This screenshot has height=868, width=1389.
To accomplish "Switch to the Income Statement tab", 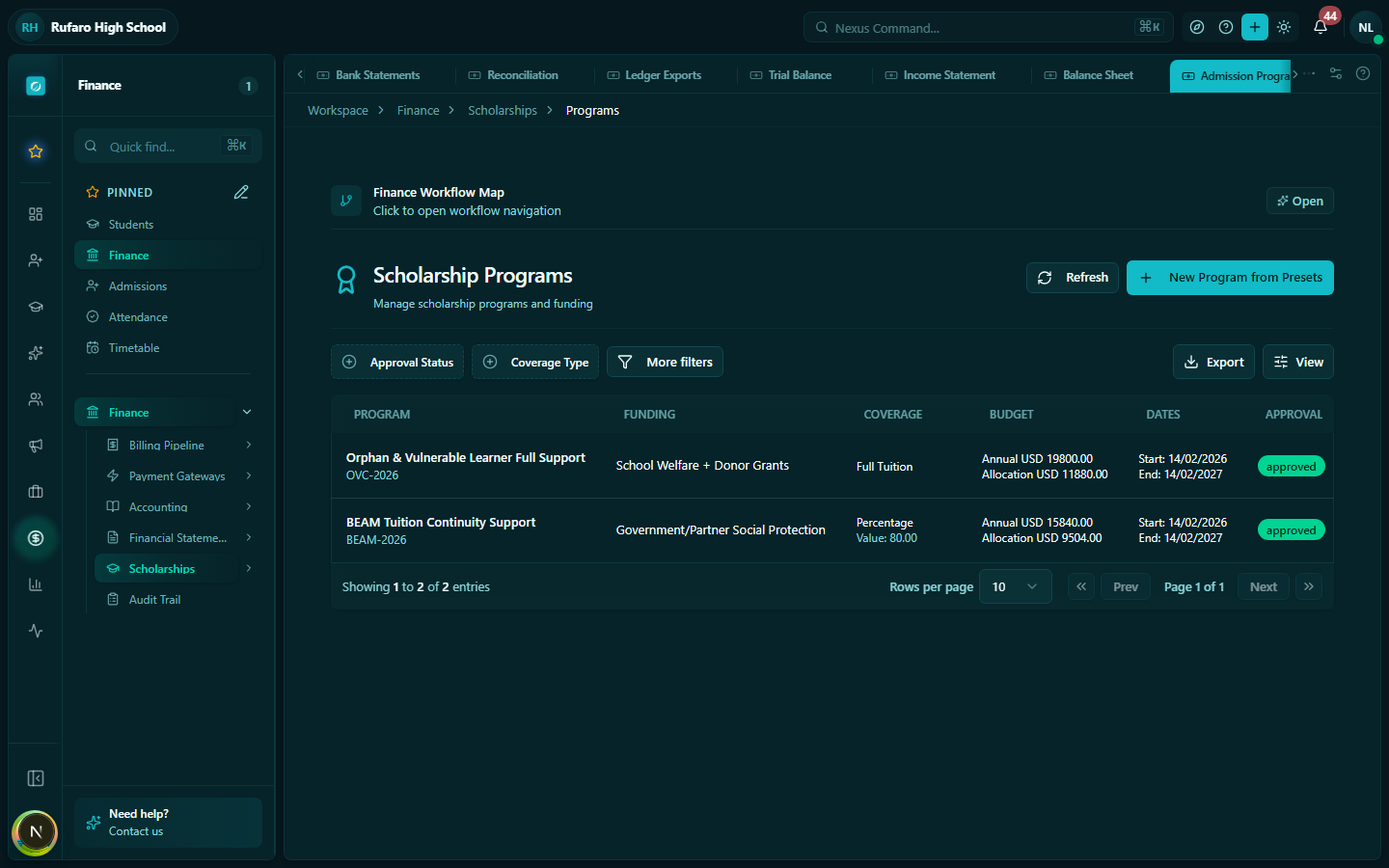I will pos(940,75).
